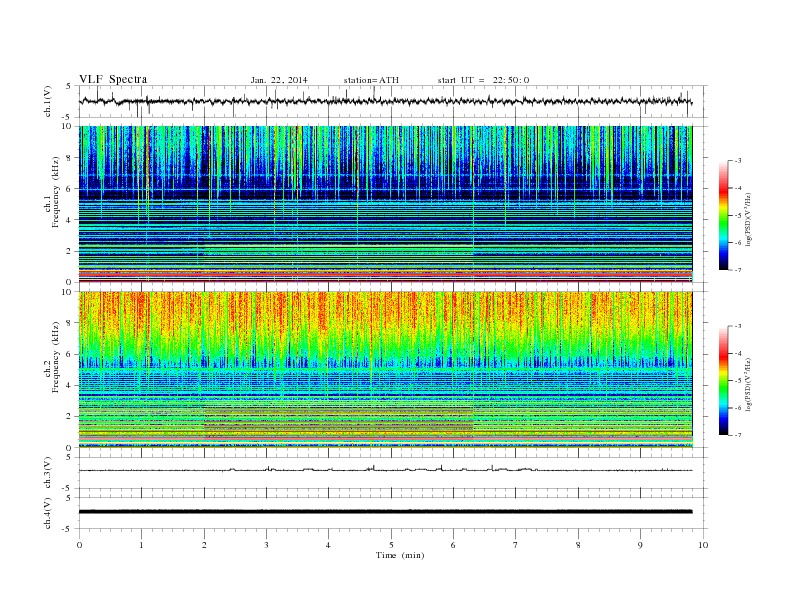The width and height of the screenshot is (792, 612).
Task: Click the "station=ATH" header label
Action: pyautogui.click(x=371, y=80)
